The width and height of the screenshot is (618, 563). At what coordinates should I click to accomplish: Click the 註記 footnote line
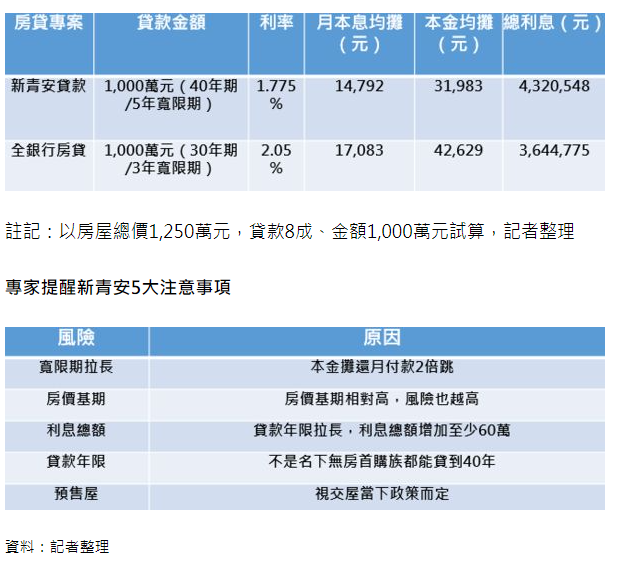pos(290,231)
